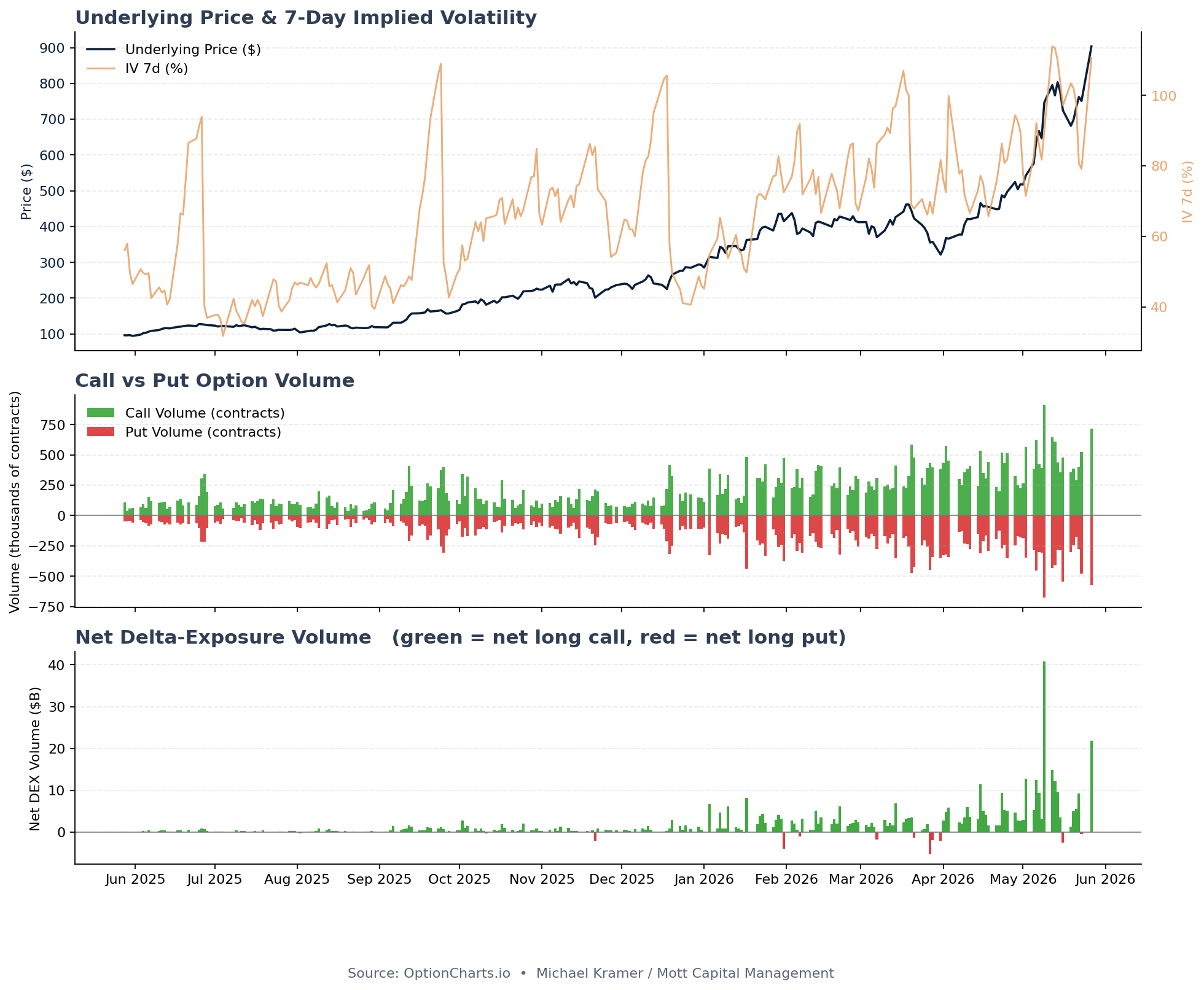Click the 'Put Volume (contracts)' legend label
The width and height of the screenshot is (1204, 990).
coord(203,432)
